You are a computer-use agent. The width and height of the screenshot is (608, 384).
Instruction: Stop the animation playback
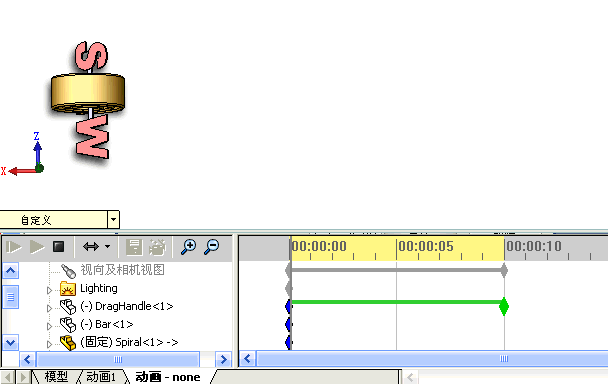click(x=59, y=247)
